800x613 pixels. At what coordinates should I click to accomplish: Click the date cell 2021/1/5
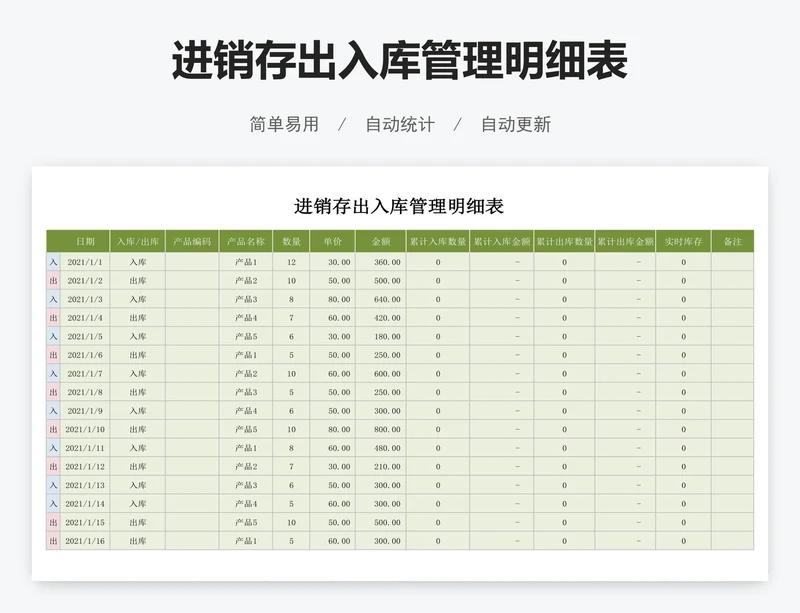pyautogui.click(x=85, y=337)
